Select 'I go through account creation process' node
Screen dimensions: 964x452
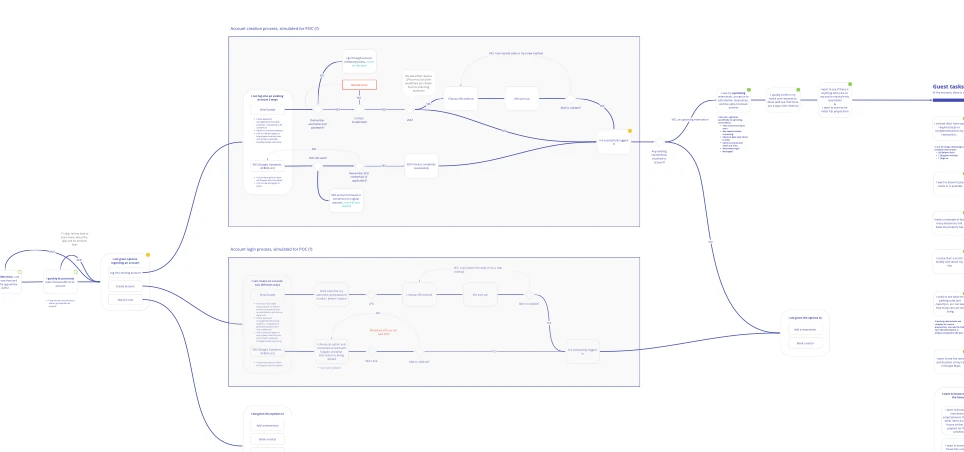(x=359, y=61)
